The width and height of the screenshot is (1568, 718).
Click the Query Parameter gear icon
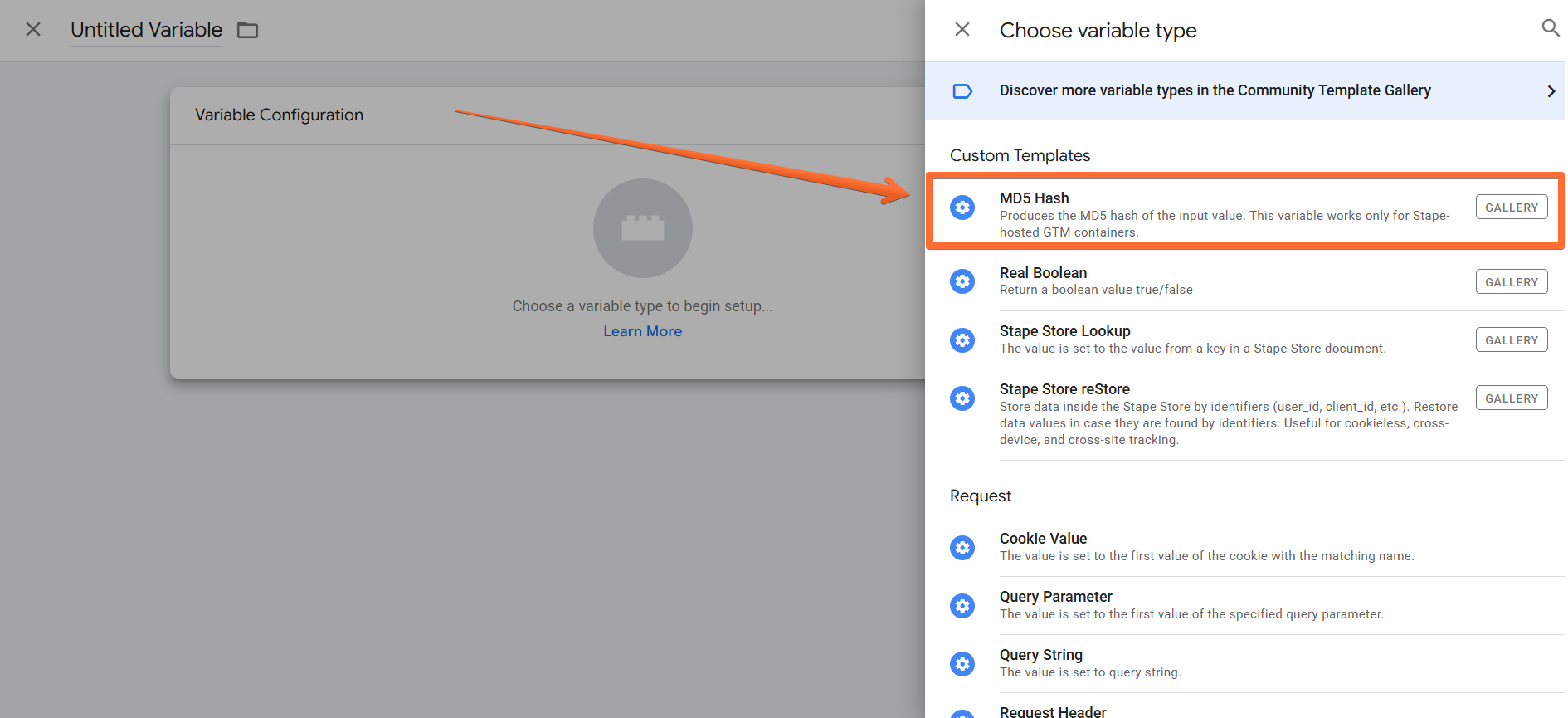[962, 606]
